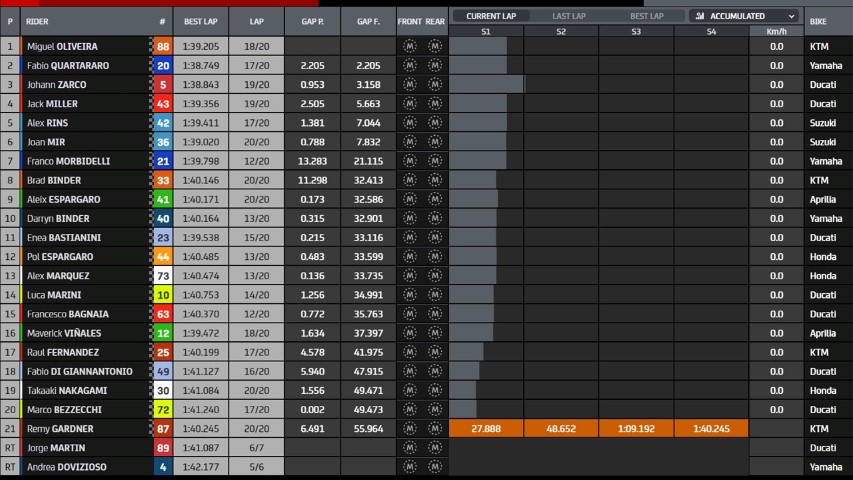Click Brad Binder's front tyre icon
Screen dimensions: 853x480
tap(409, 180)
